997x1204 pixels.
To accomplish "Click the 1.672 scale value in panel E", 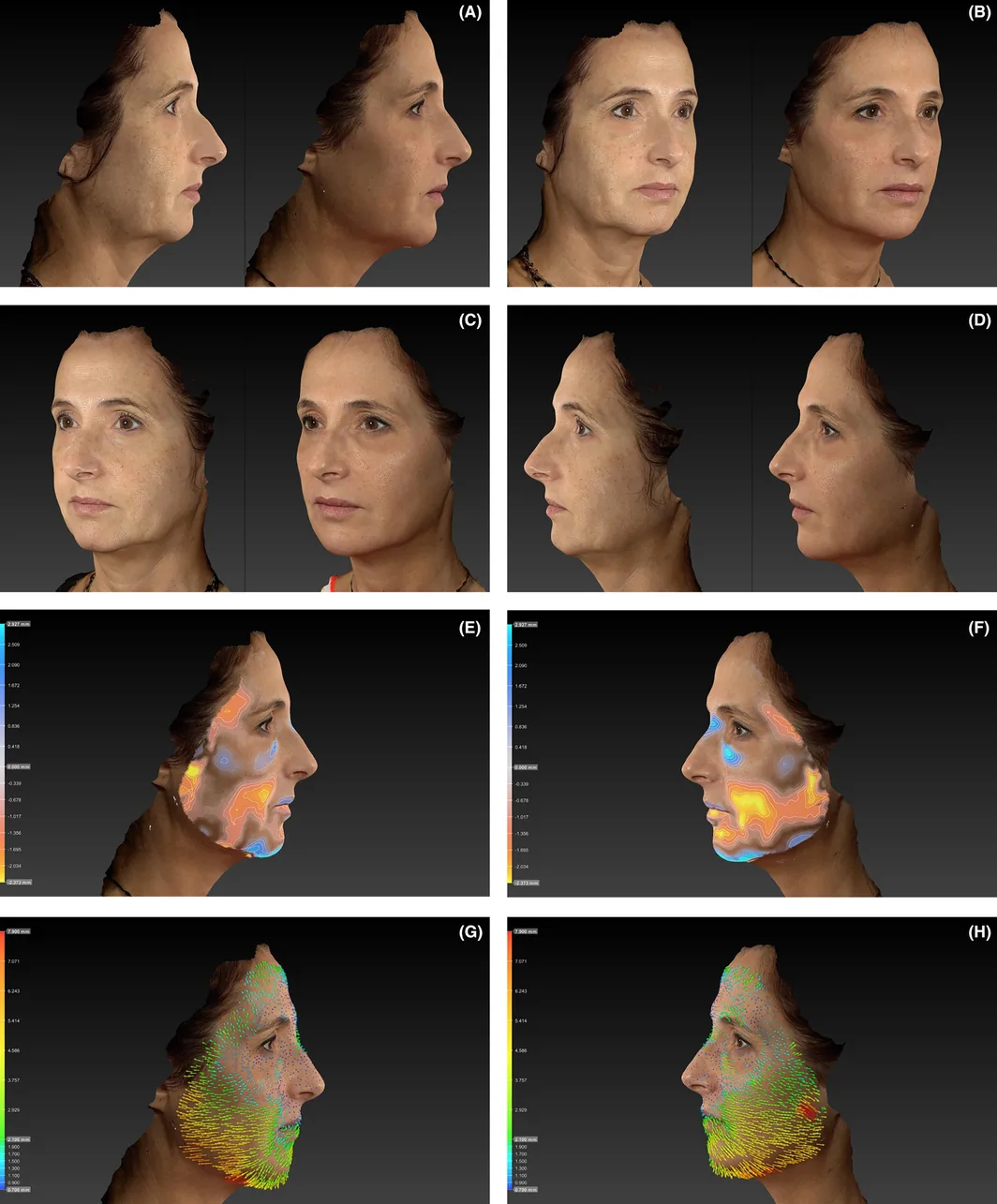I will 14,686.
